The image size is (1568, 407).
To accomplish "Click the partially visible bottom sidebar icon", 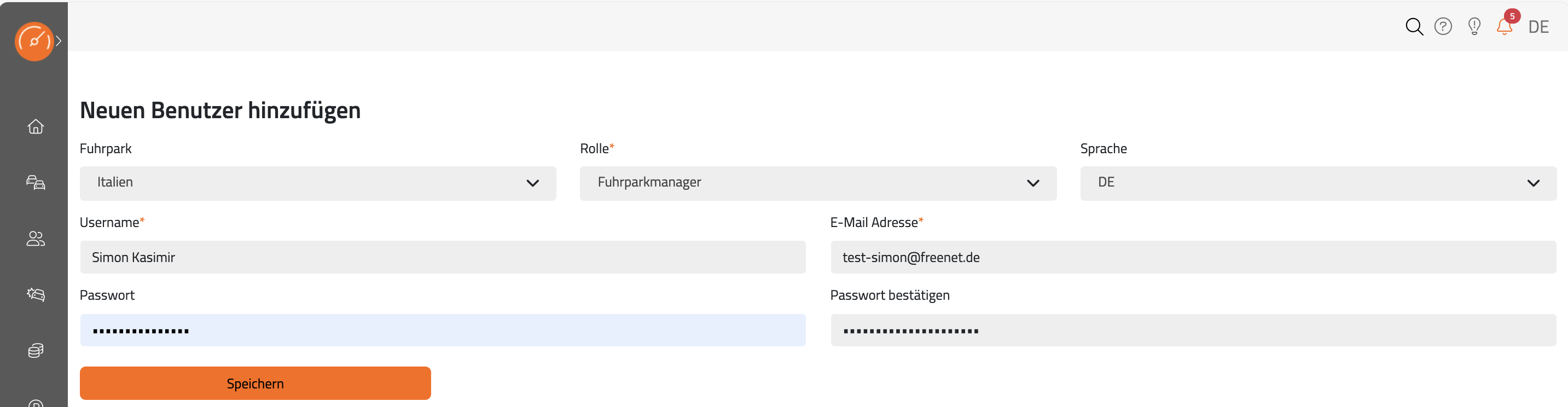I will (36, 403).
